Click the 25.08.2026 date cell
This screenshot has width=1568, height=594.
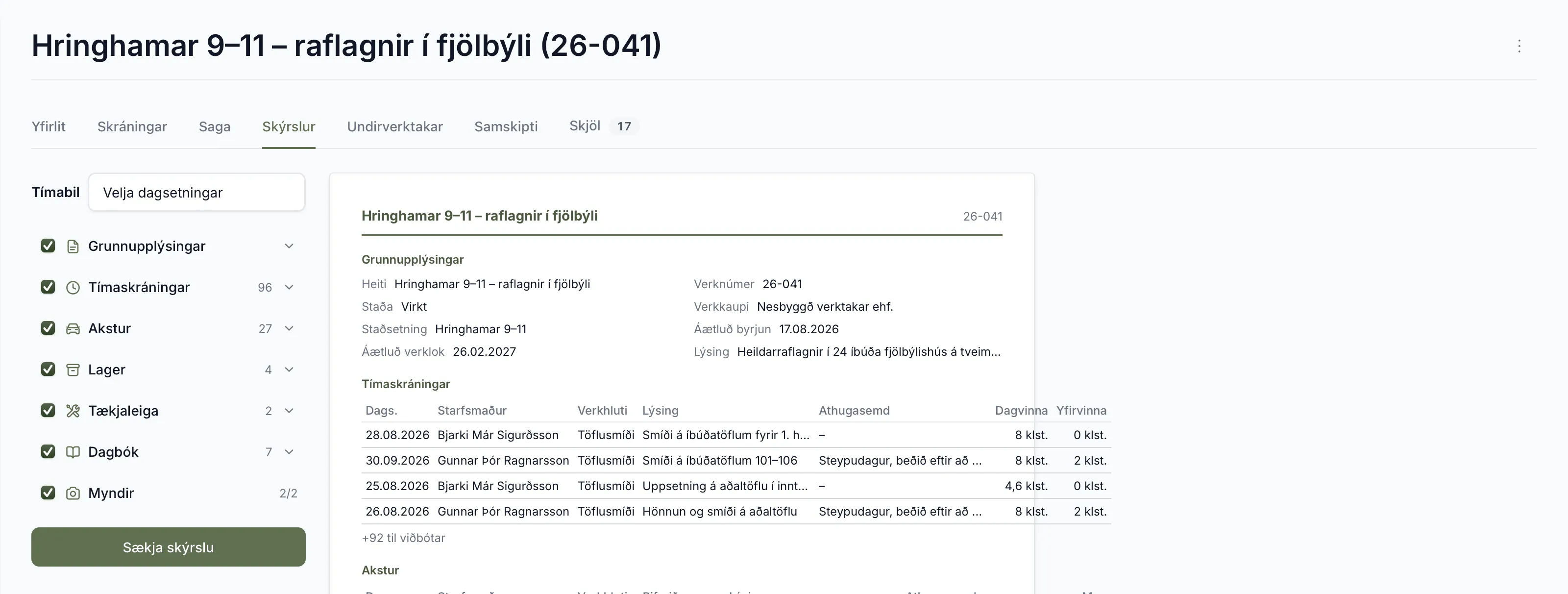[x=397, y=486]
